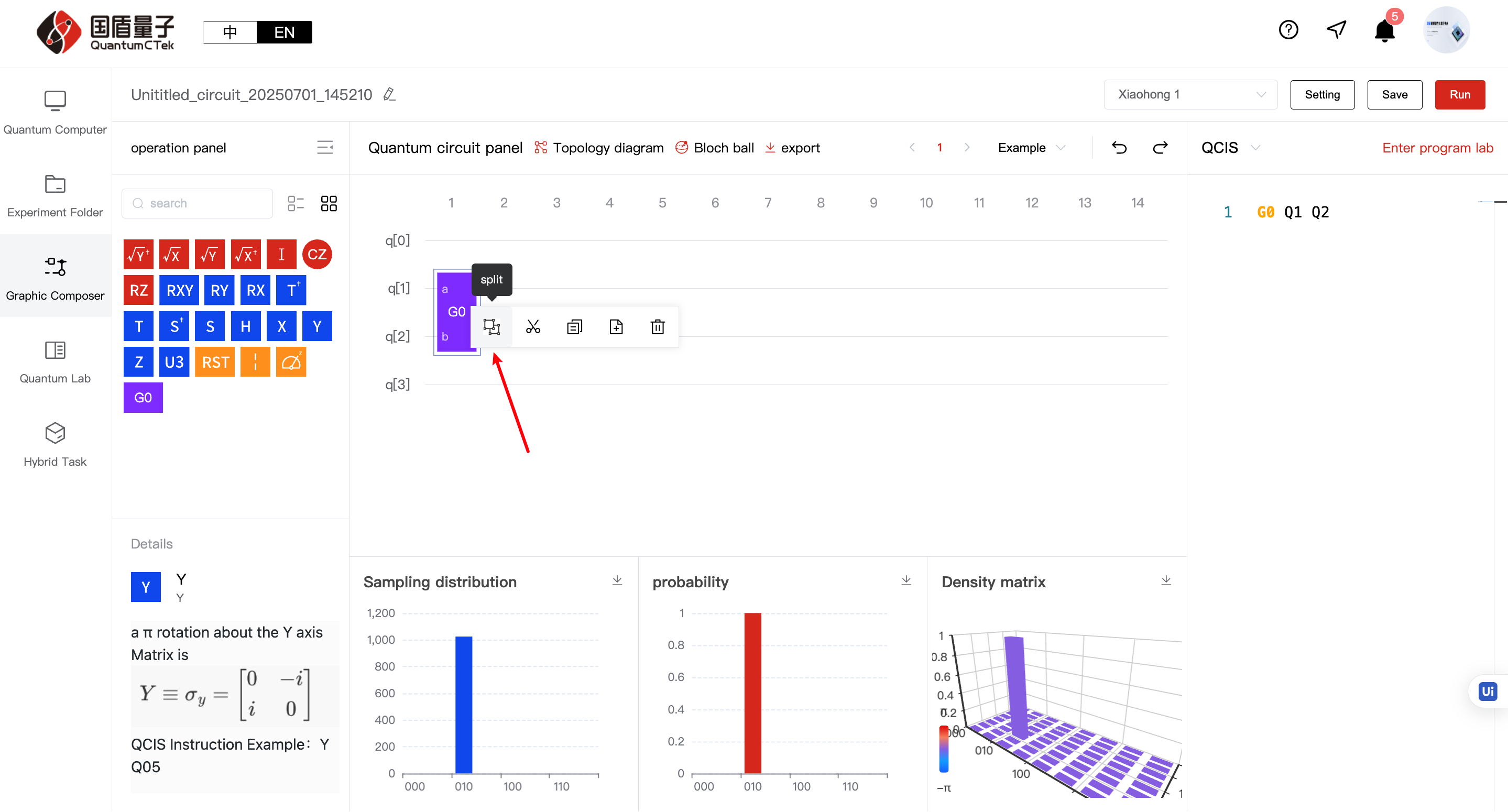Select the H gate

click(x=245, y=326)
